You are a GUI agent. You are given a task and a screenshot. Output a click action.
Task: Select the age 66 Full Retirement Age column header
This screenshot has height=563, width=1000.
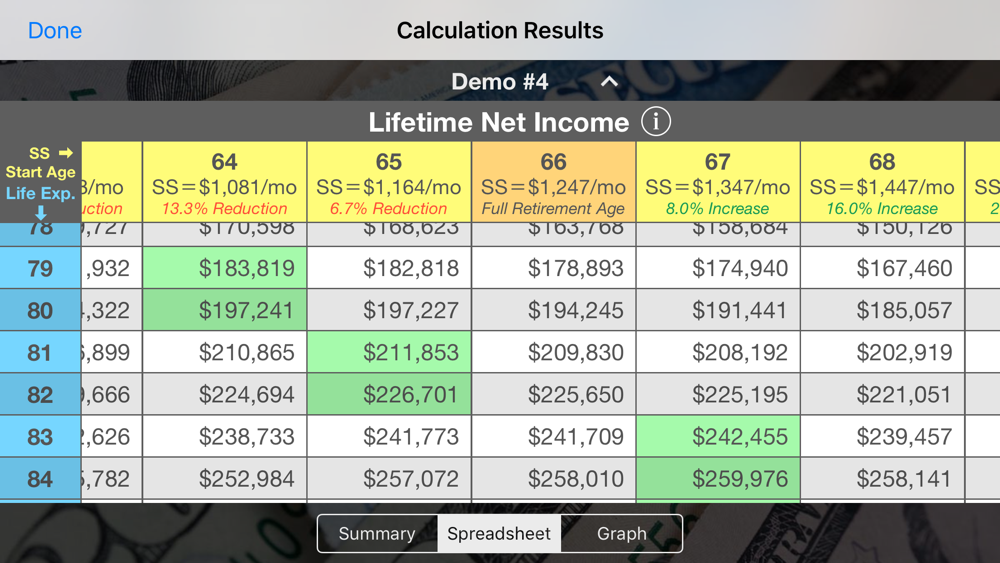tap(554, 182)
